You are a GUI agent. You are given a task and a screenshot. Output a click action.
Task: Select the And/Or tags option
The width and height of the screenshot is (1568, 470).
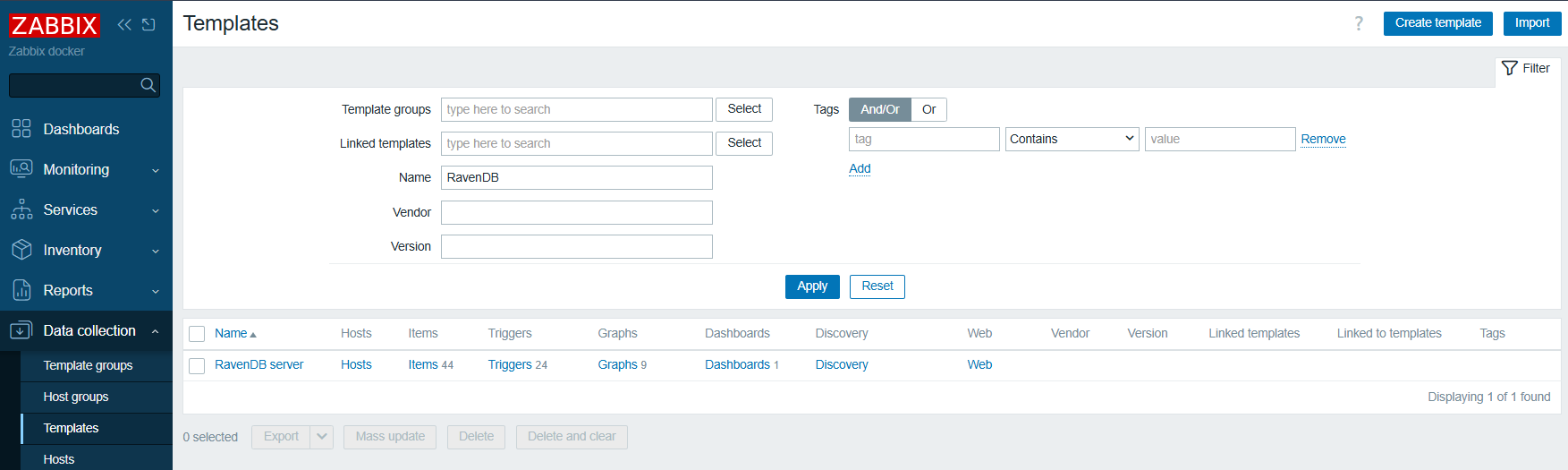tap(880, 109)
